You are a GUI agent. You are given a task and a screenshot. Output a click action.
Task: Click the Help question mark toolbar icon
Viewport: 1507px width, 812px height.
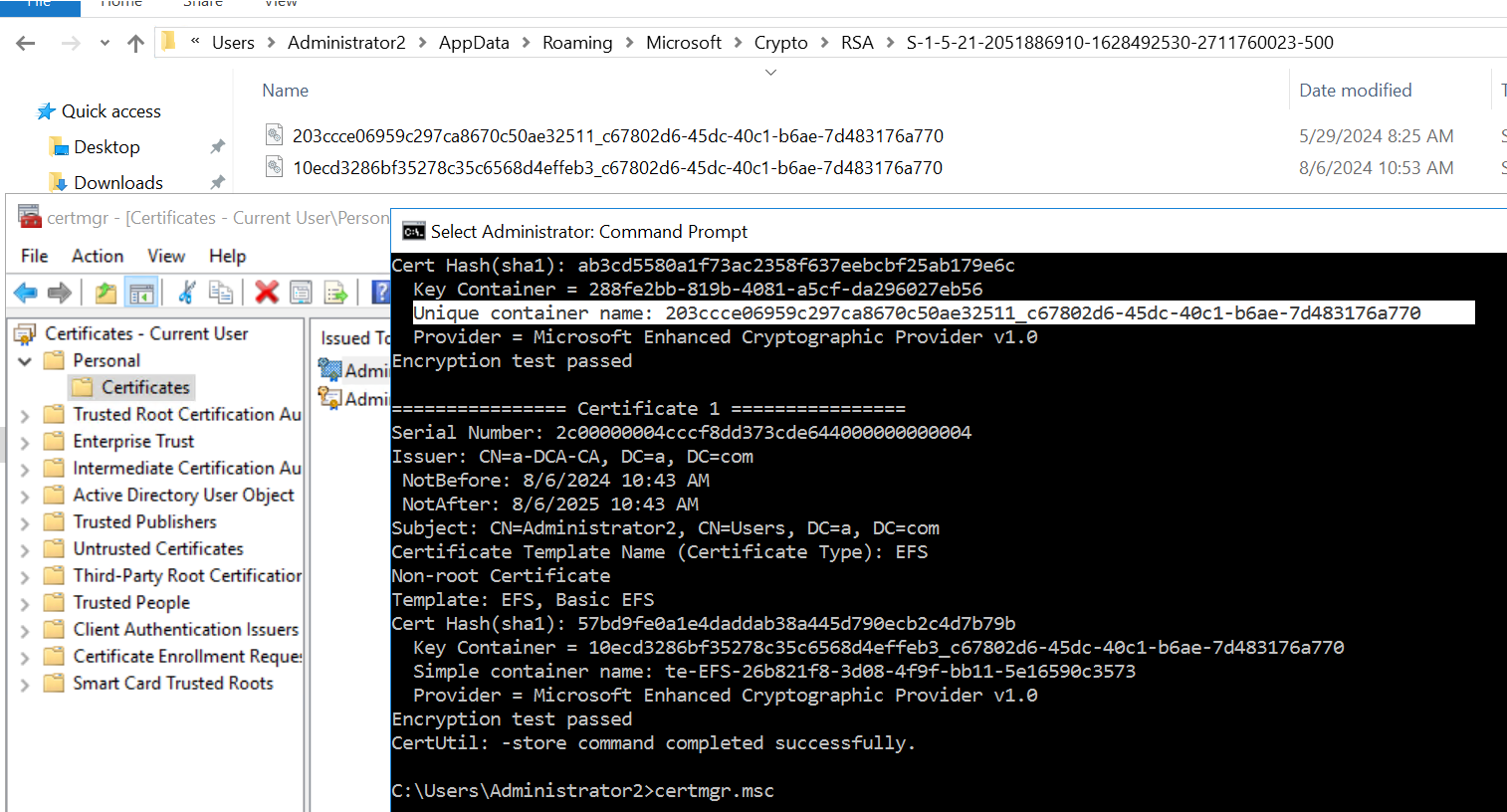(x=380, y=292)
